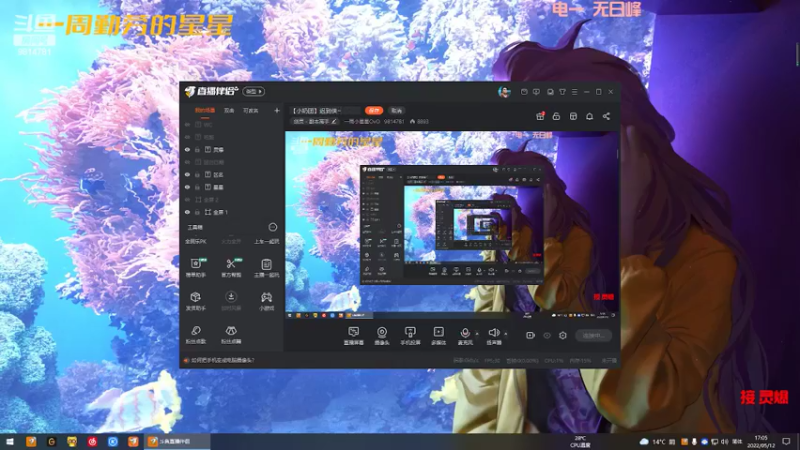Toggle the preview eye icon beside the settings gear
Image resolution: width=800 pixels, height=450 pixels.
tap(547, 335)
